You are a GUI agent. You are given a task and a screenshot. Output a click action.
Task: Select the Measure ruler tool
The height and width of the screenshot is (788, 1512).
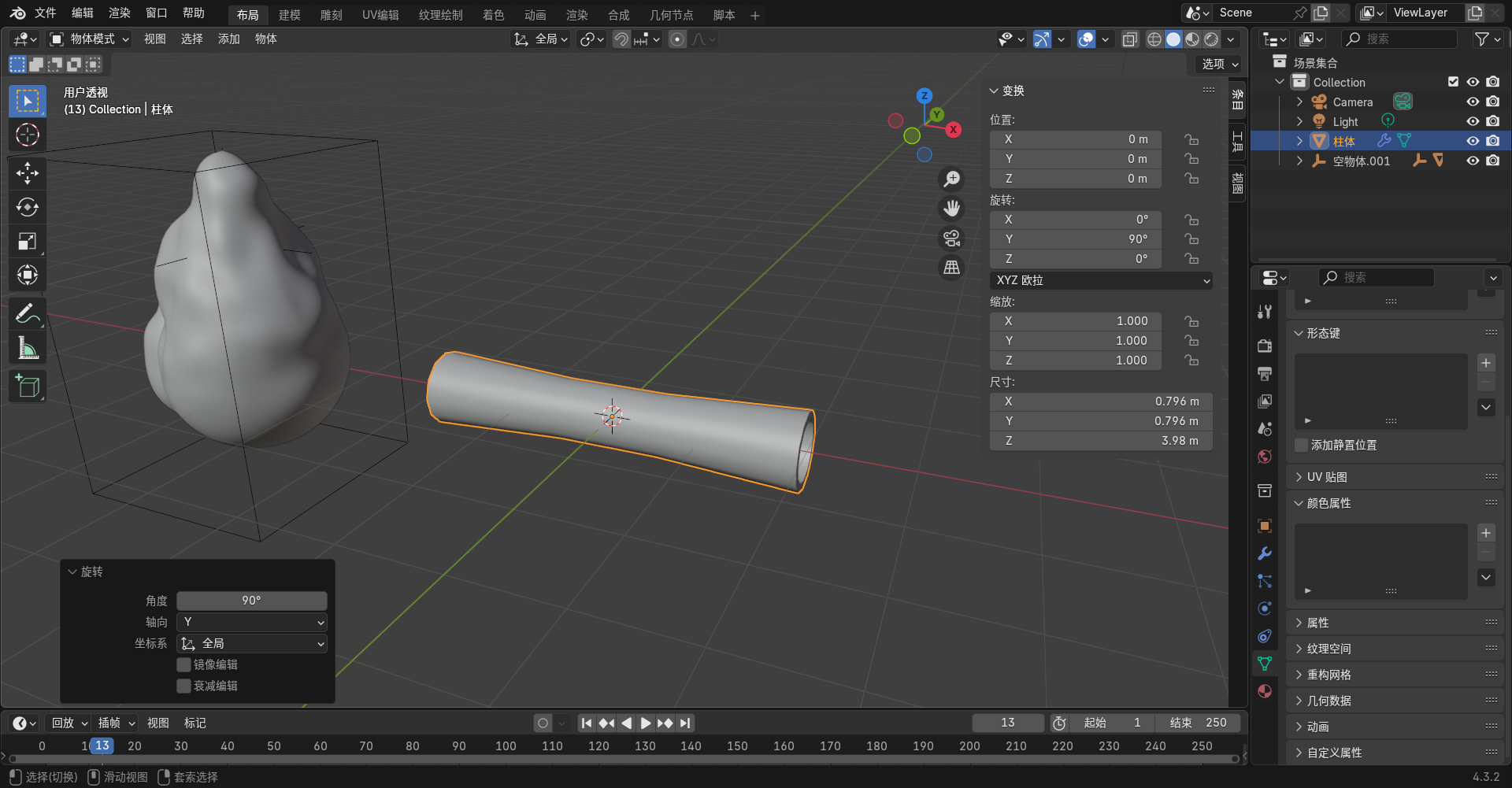pyautogui.click(x=28, y=348)
